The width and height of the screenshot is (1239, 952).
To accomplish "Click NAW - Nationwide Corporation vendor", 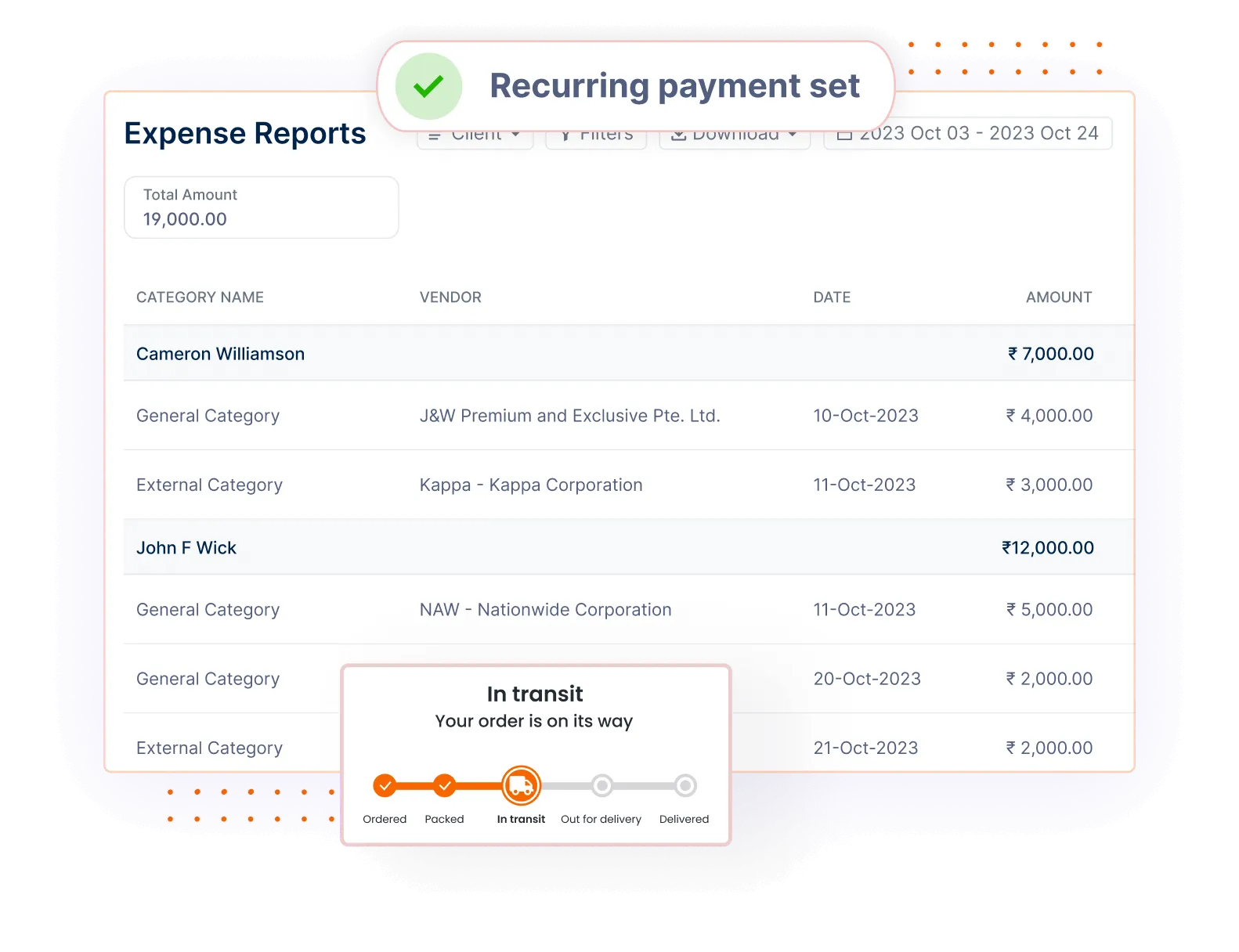I will 545,610.
